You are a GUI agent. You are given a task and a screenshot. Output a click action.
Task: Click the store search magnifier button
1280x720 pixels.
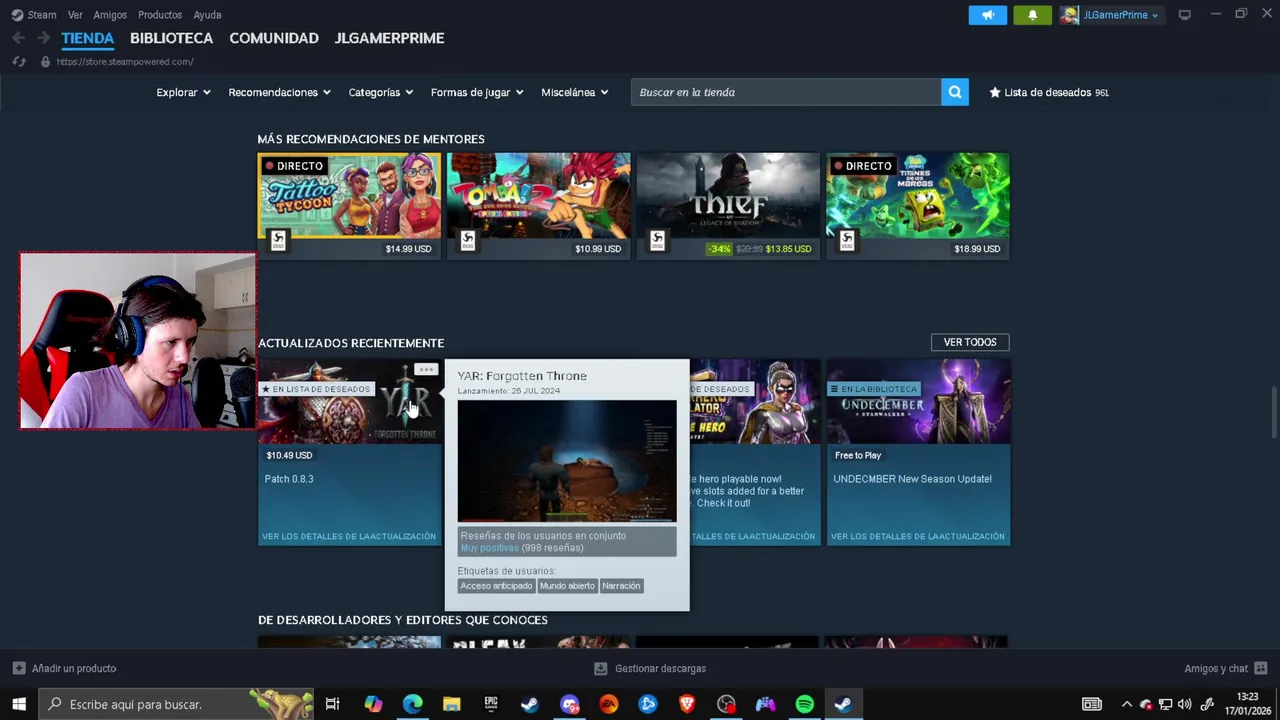pyautogui.click(x=955, y=92)
